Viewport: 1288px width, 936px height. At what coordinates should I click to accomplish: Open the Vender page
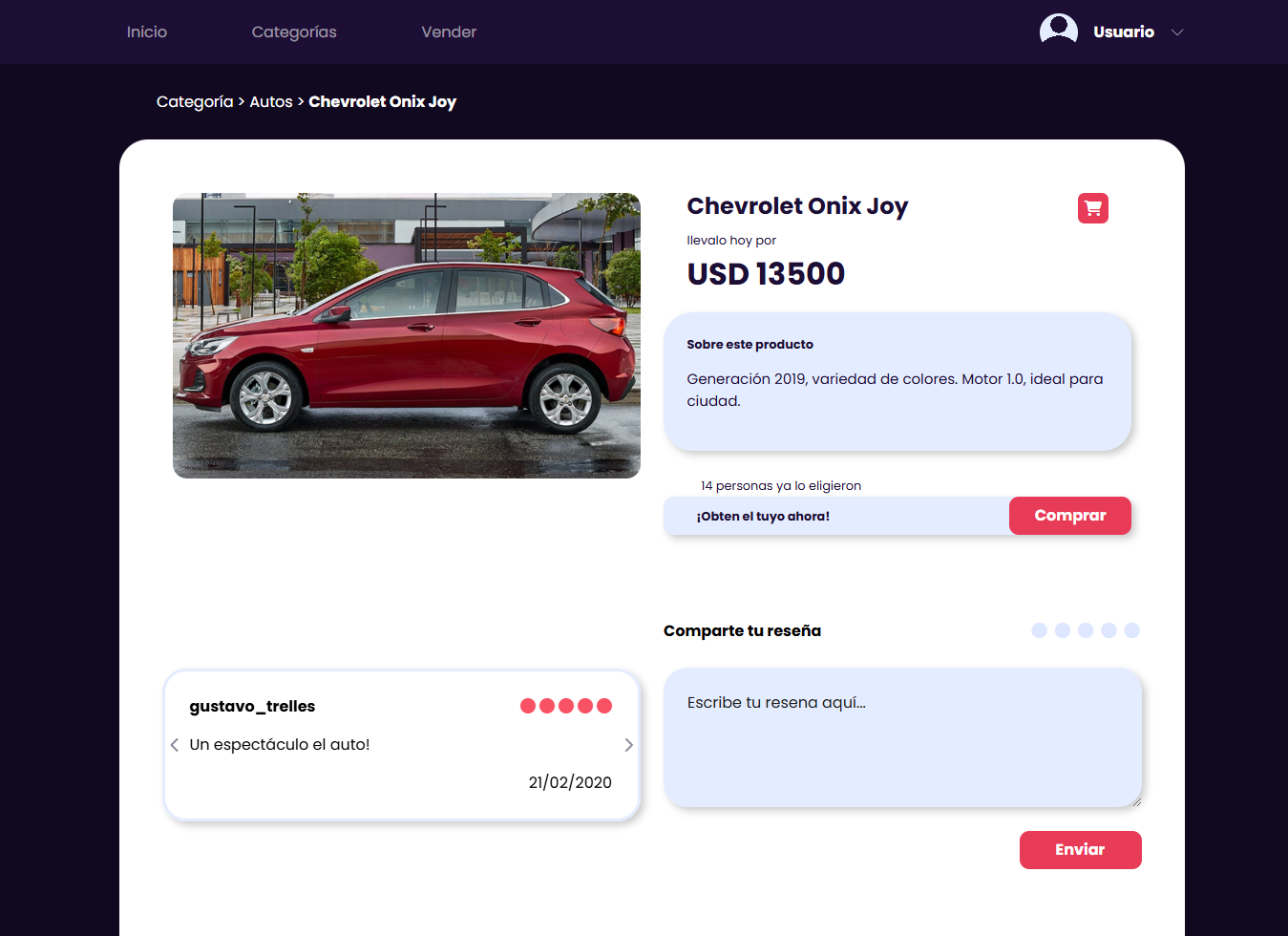point(449,32)
